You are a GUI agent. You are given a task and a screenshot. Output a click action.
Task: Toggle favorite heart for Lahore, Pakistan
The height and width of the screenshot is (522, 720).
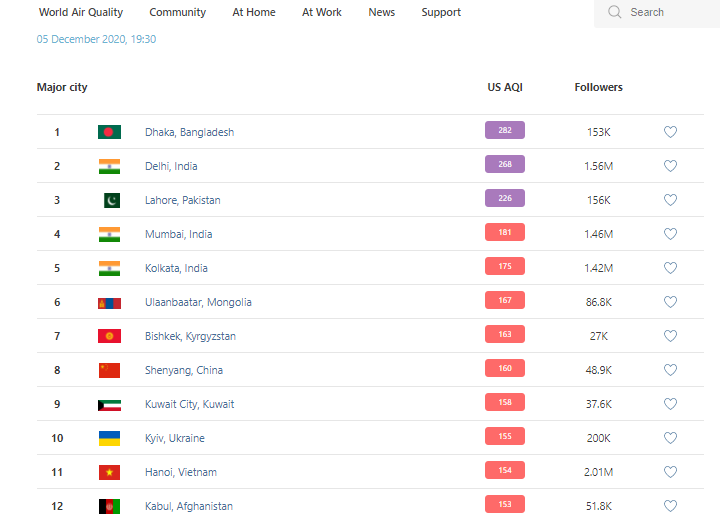click(x=670, y=200)
